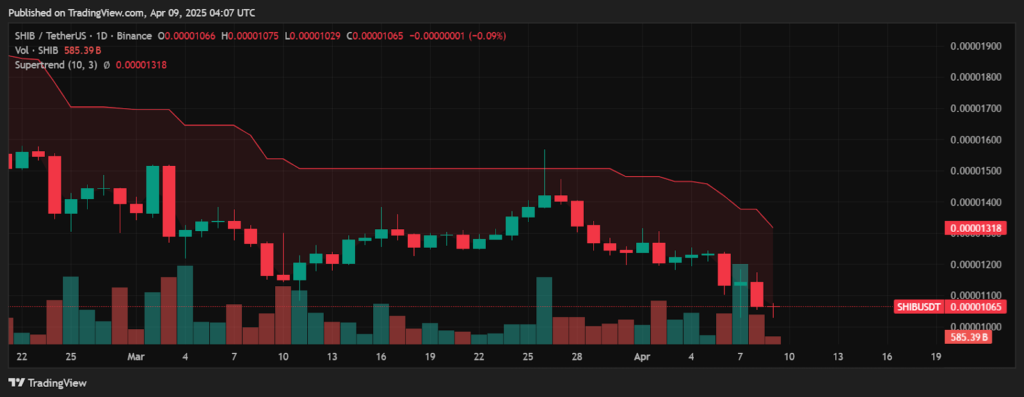
Task: Click the 0.00001100 price axis label
Action: click(x=976, y=296)
